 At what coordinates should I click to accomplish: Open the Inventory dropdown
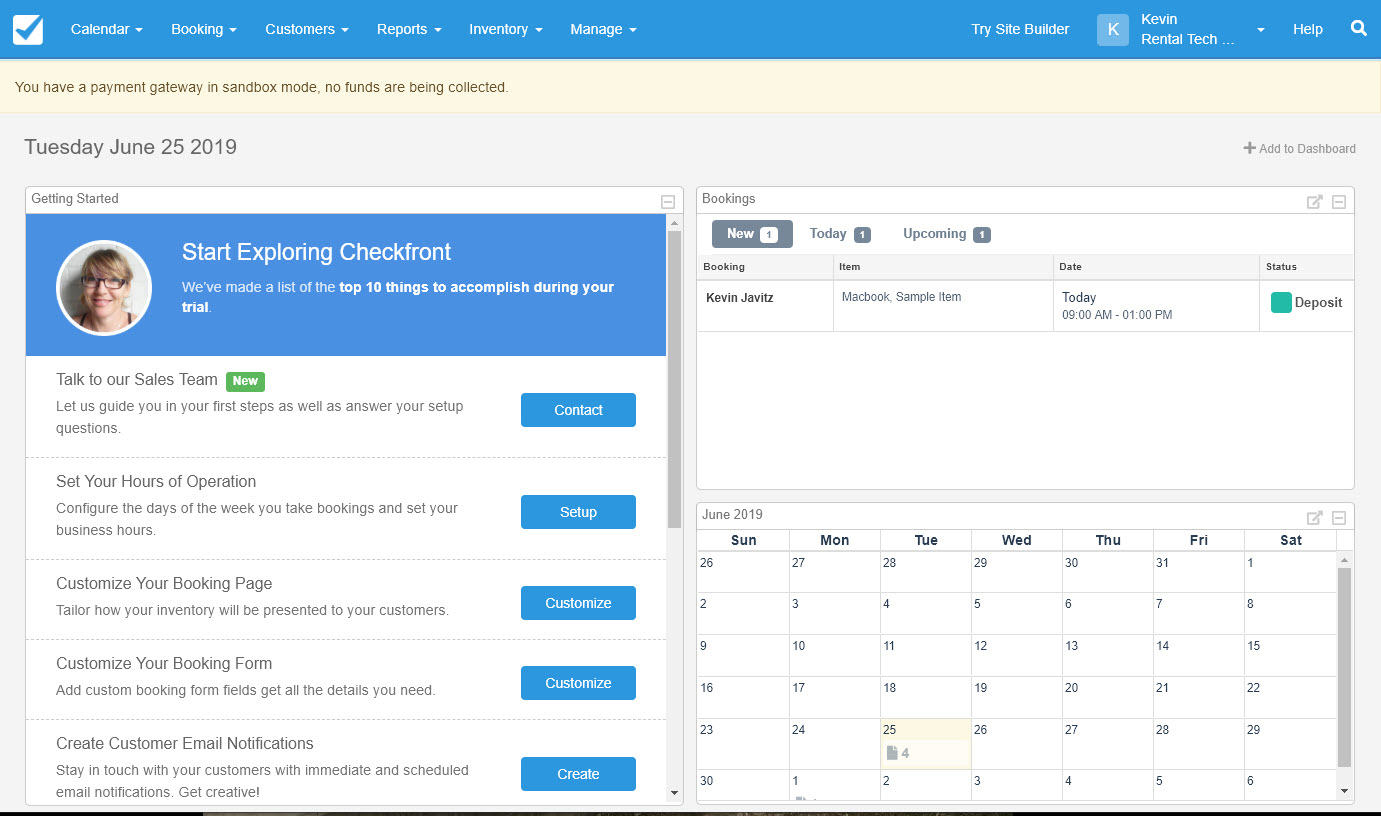tap(504, 29)
